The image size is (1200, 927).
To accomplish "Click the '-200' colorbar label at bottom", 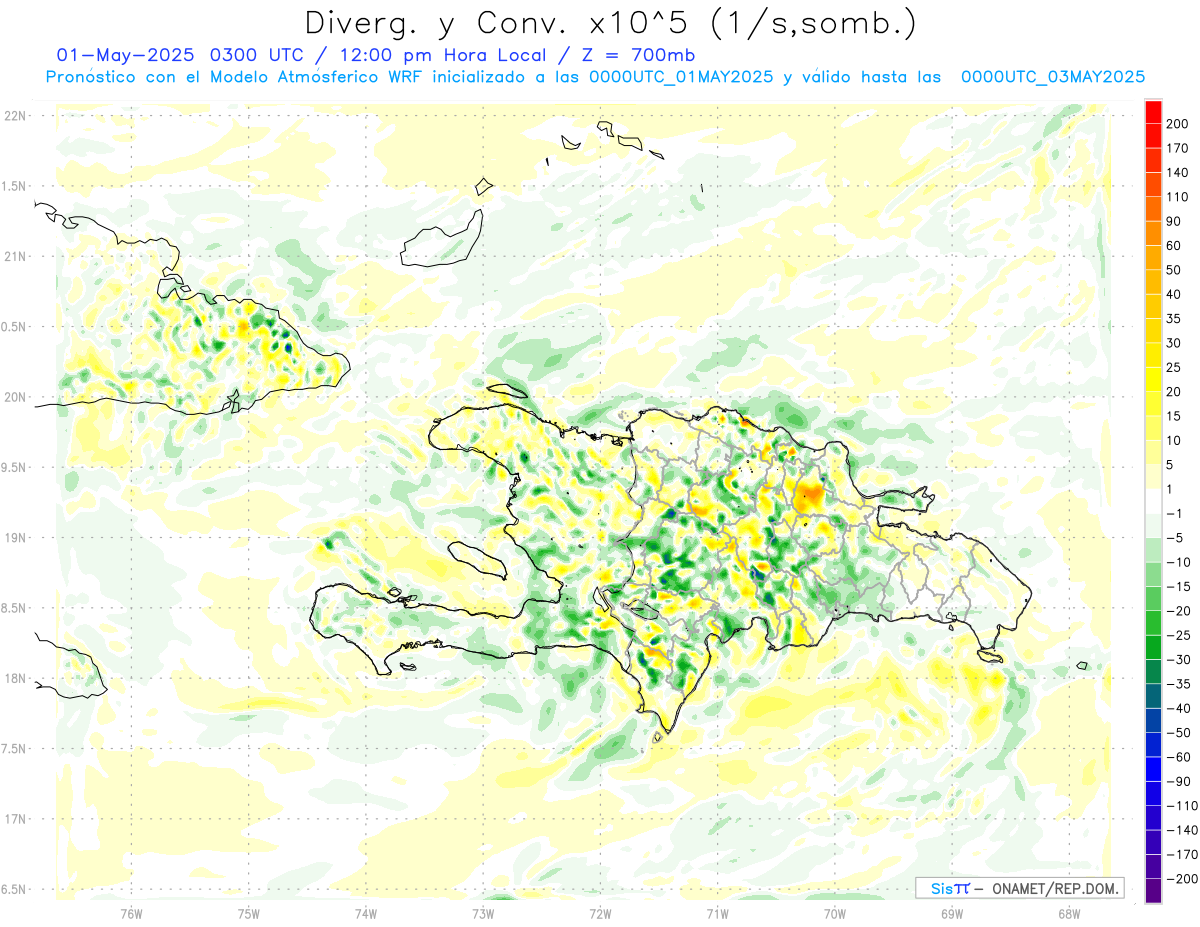I will pyautogui.click(x=1183, y=878).
